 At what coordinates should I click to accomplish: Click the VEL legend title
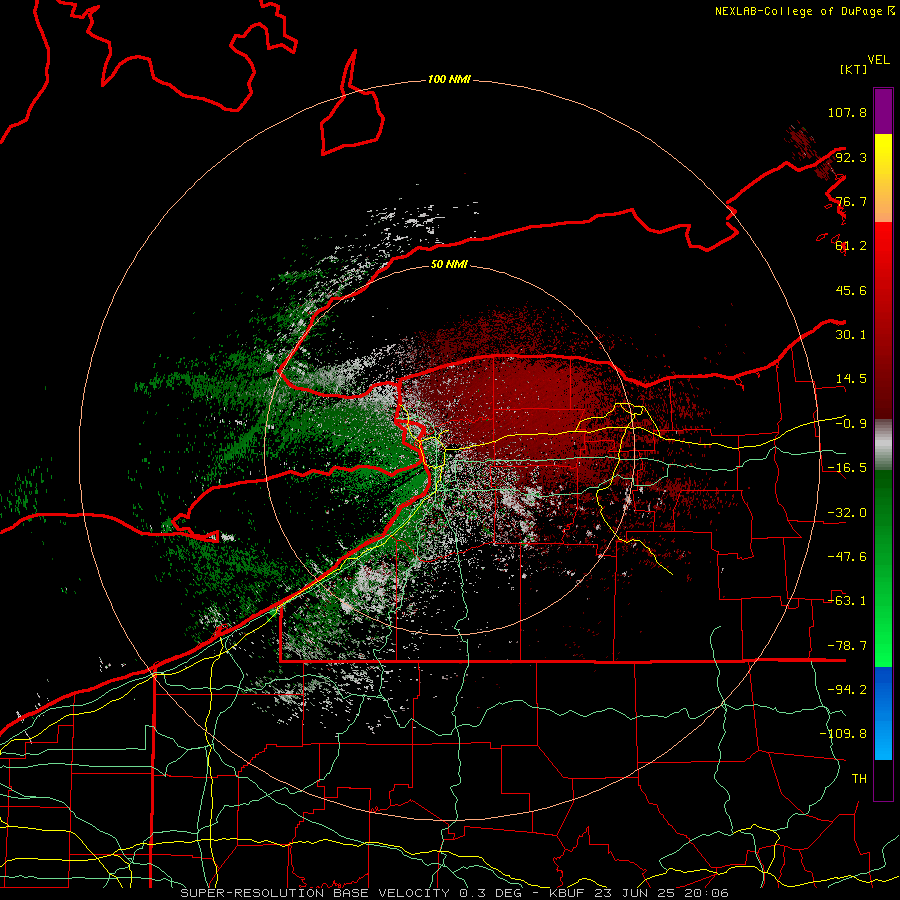pos(879,60)
